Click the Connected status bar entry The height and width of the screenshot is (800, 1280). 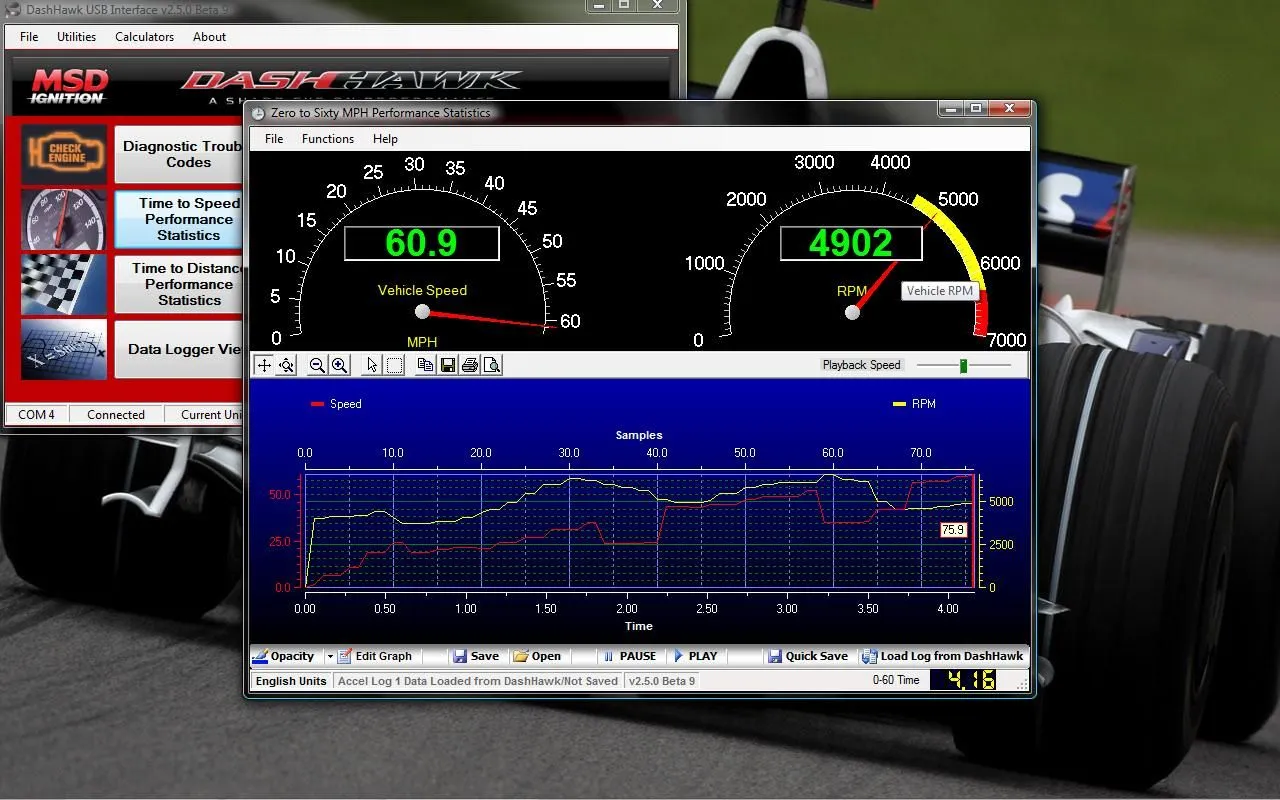(x=116, y=415)
